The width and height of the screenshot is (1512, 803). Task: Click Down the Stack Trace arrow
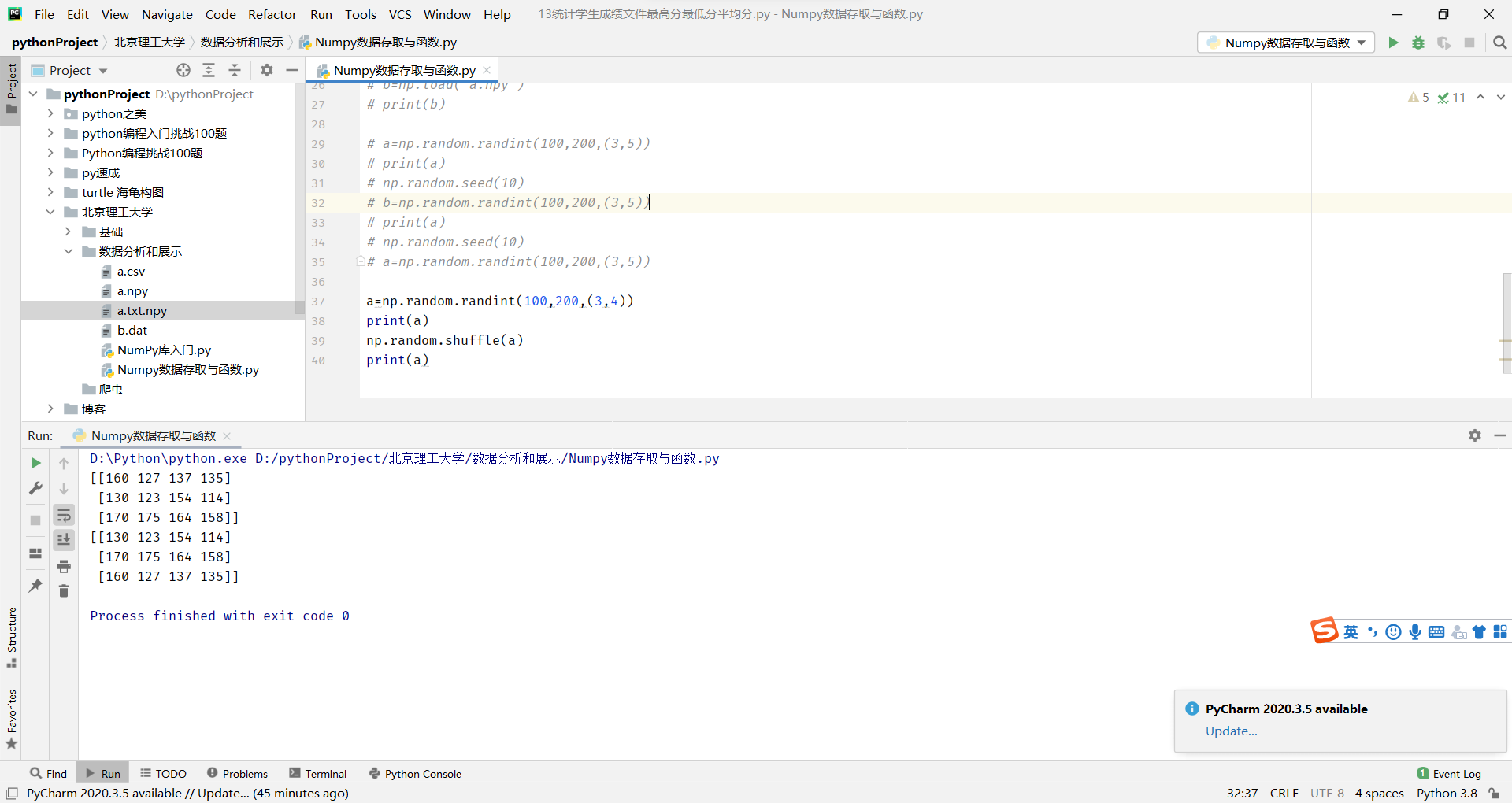click(x=64, y=489)
